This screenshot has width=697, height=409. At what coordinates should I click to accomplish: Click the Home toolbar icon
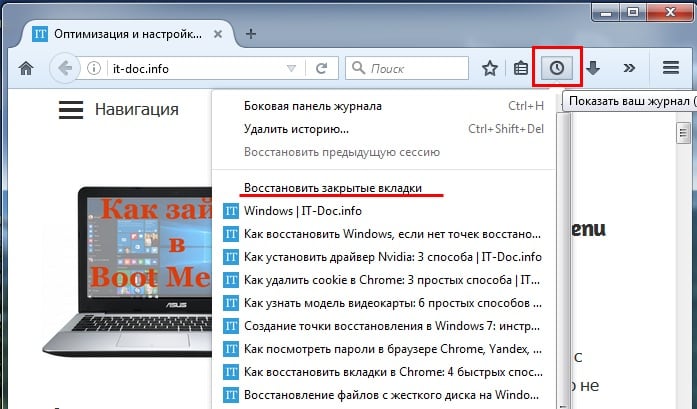click(x=26, y=69)
